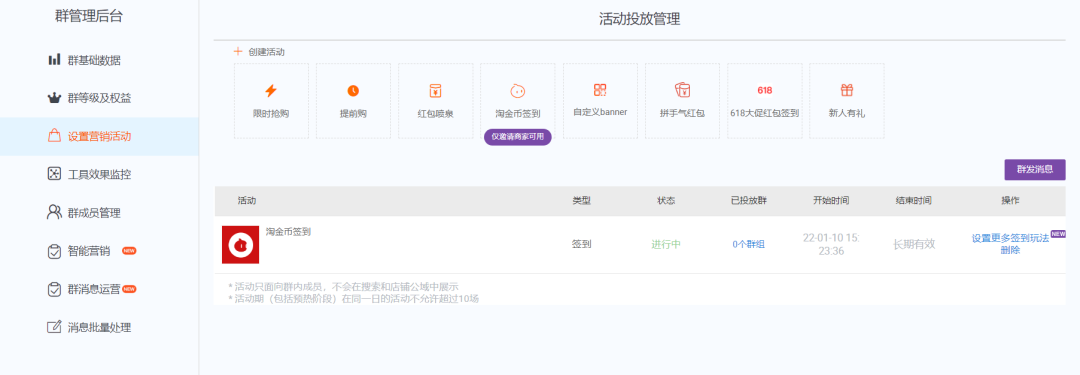Click the purple 群发消息 button

click(x=1035, y=170)
